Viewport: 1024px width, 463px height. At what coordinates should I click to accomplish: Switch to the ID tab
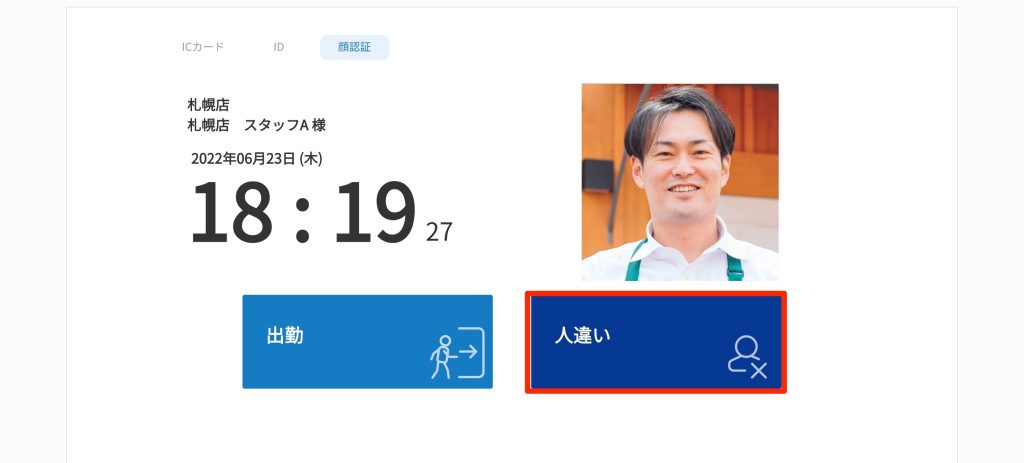point(279,47)
